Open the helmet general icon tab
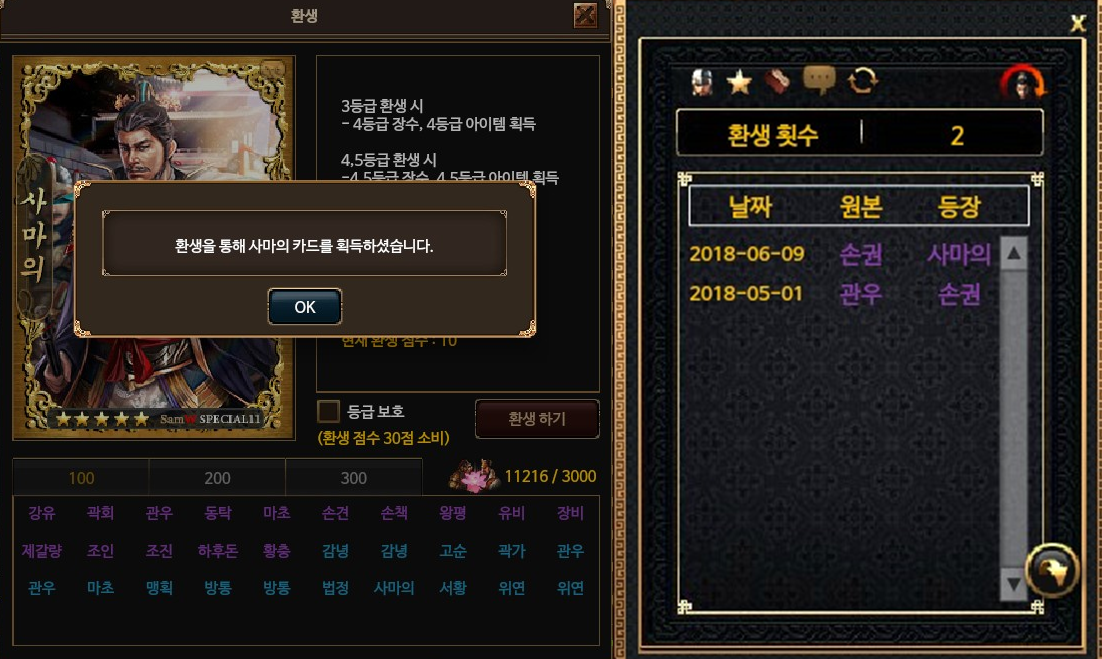Viewport: 1102px width, 659px height. coord(701,82)
